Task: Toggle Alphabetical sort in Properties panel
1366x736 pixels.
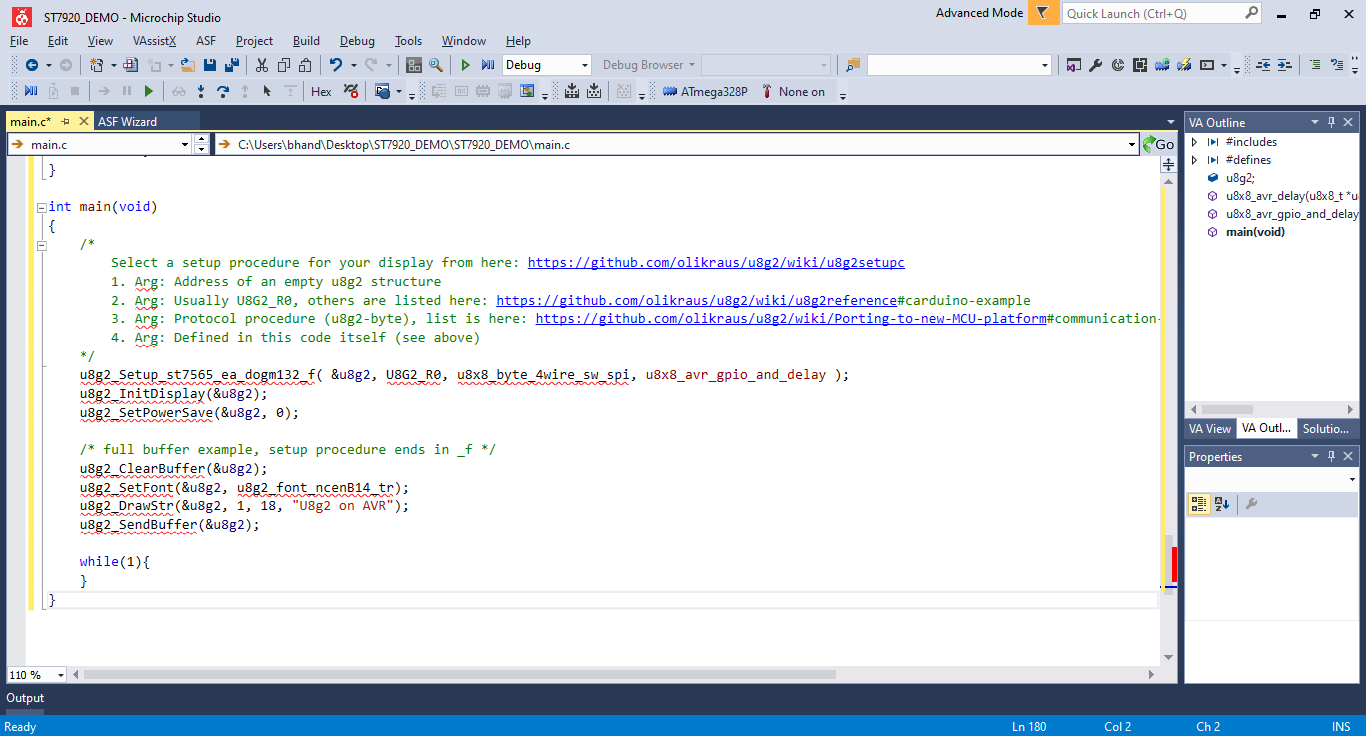Action: [x=1222, y=504]
